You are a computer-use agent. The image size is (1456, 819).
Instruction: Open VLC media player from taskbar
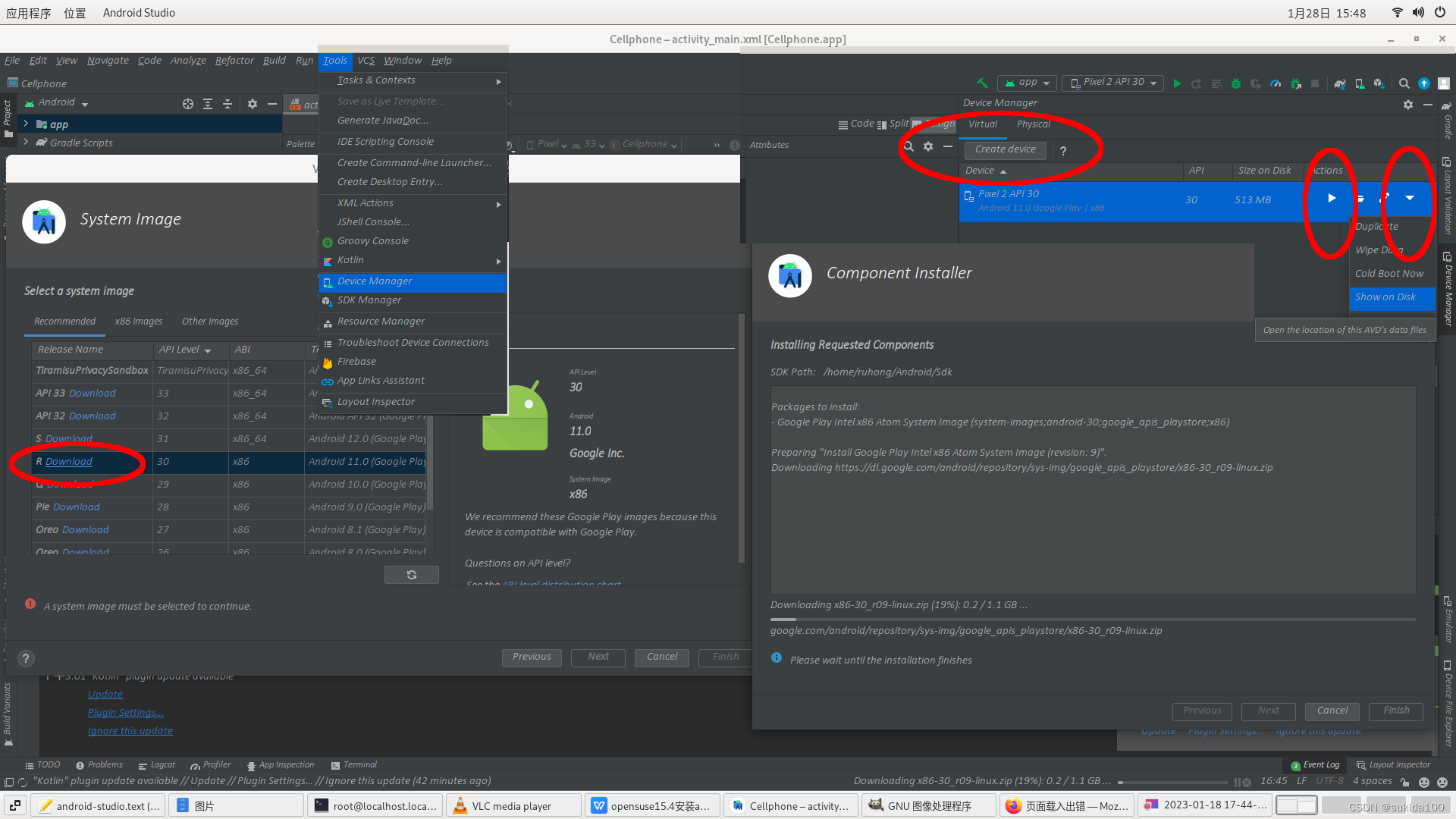pos(513,806)
